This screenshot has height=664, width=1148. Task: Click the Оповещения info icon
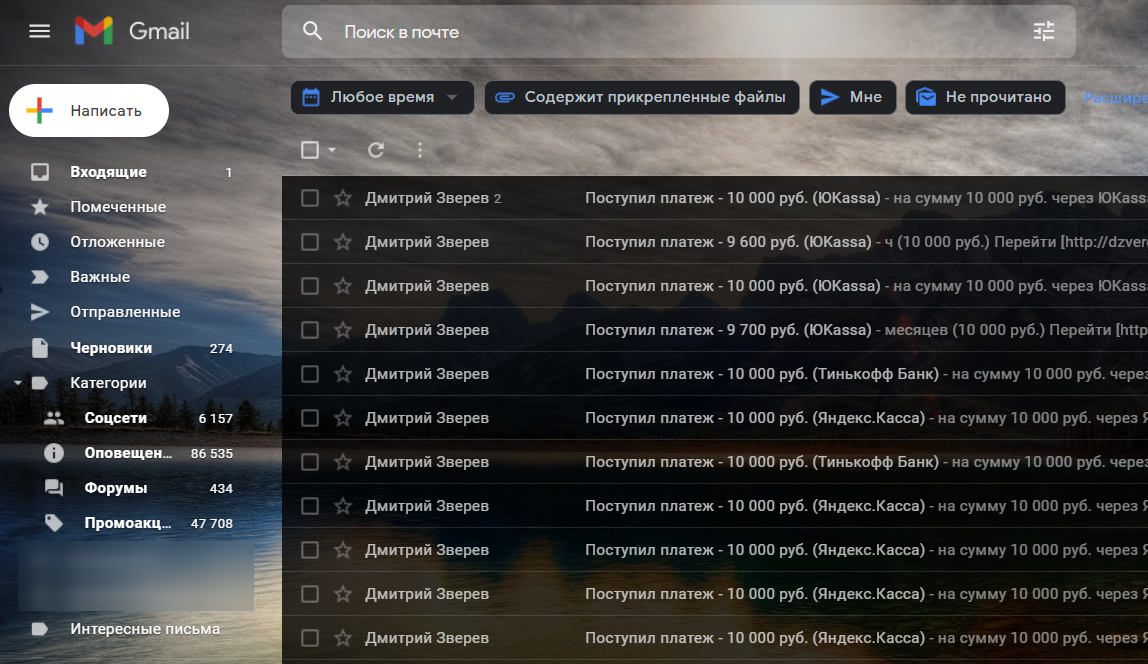pyautogui.click(x=53, y=453)
